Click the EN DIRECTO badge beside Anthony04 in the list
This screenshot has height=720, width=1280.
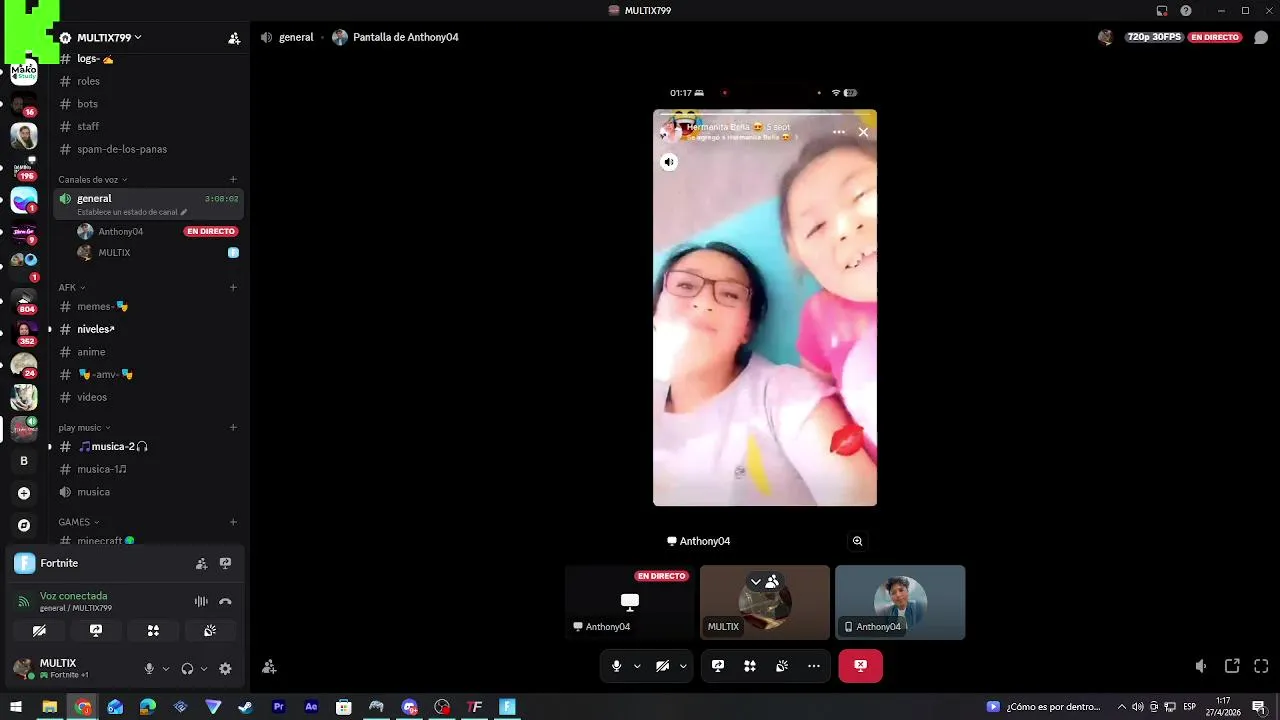(x=211, y=231)
